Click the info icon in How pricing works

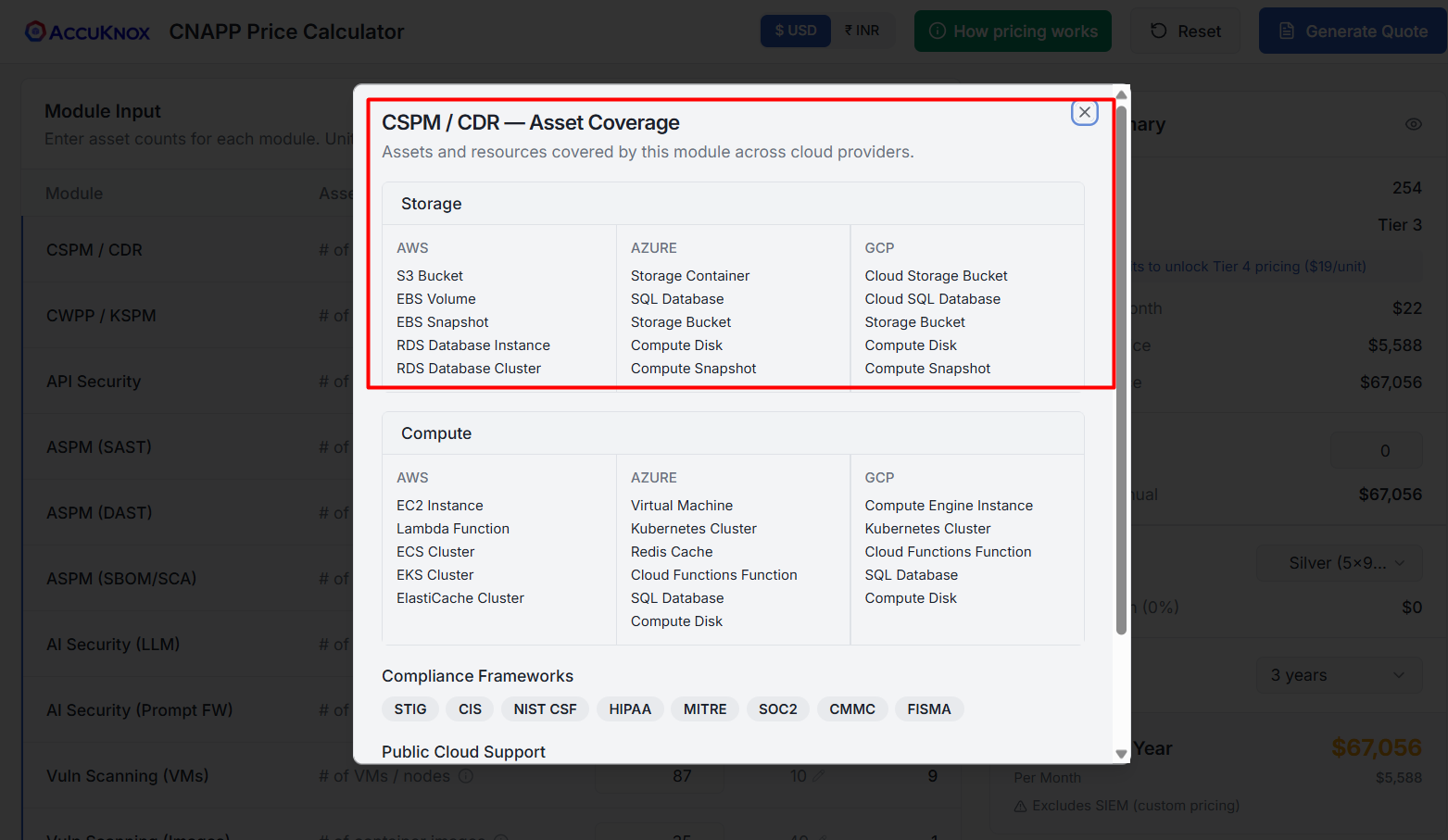tap(938, 31)
